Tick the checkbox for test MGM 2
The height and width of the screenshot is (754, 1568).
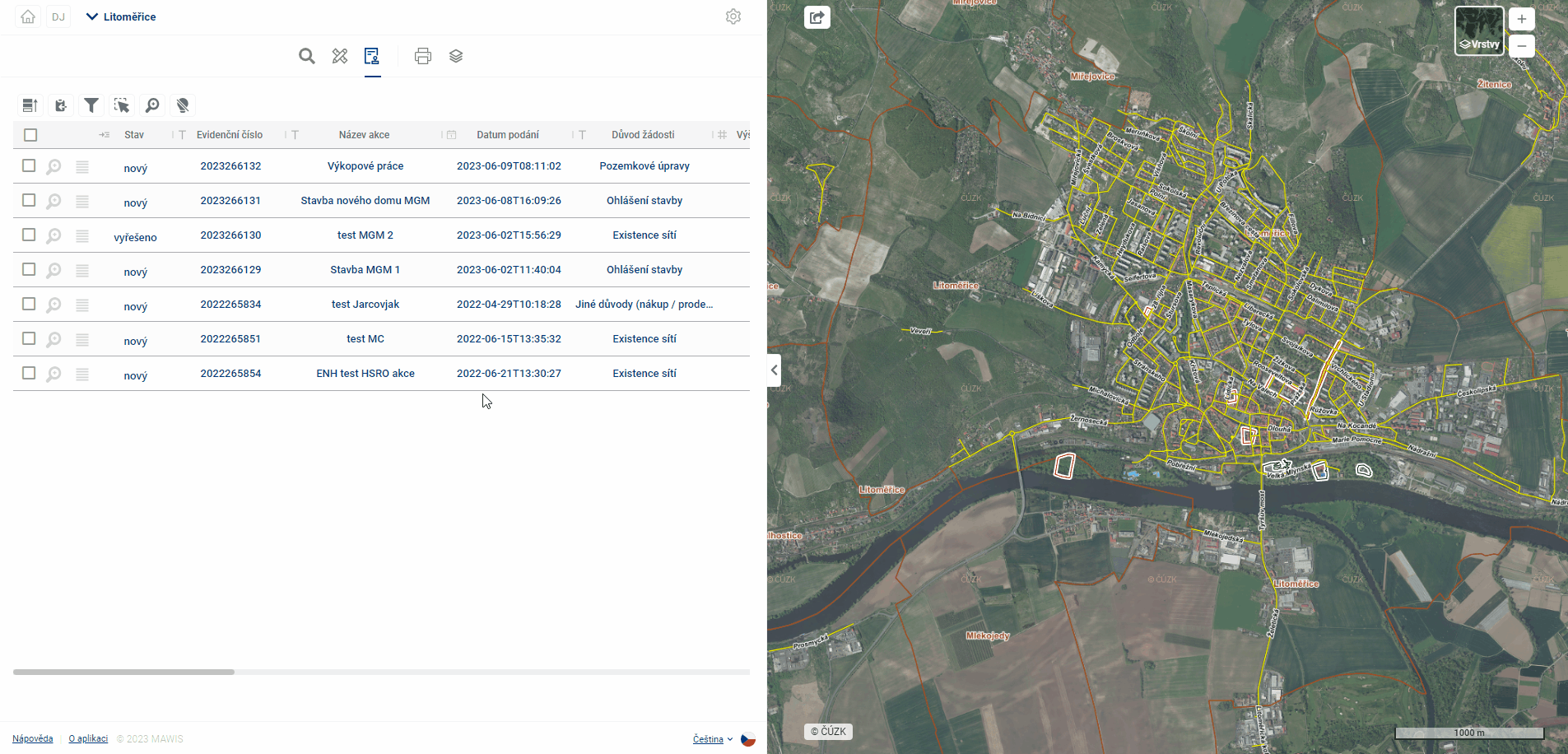point(29,235)
